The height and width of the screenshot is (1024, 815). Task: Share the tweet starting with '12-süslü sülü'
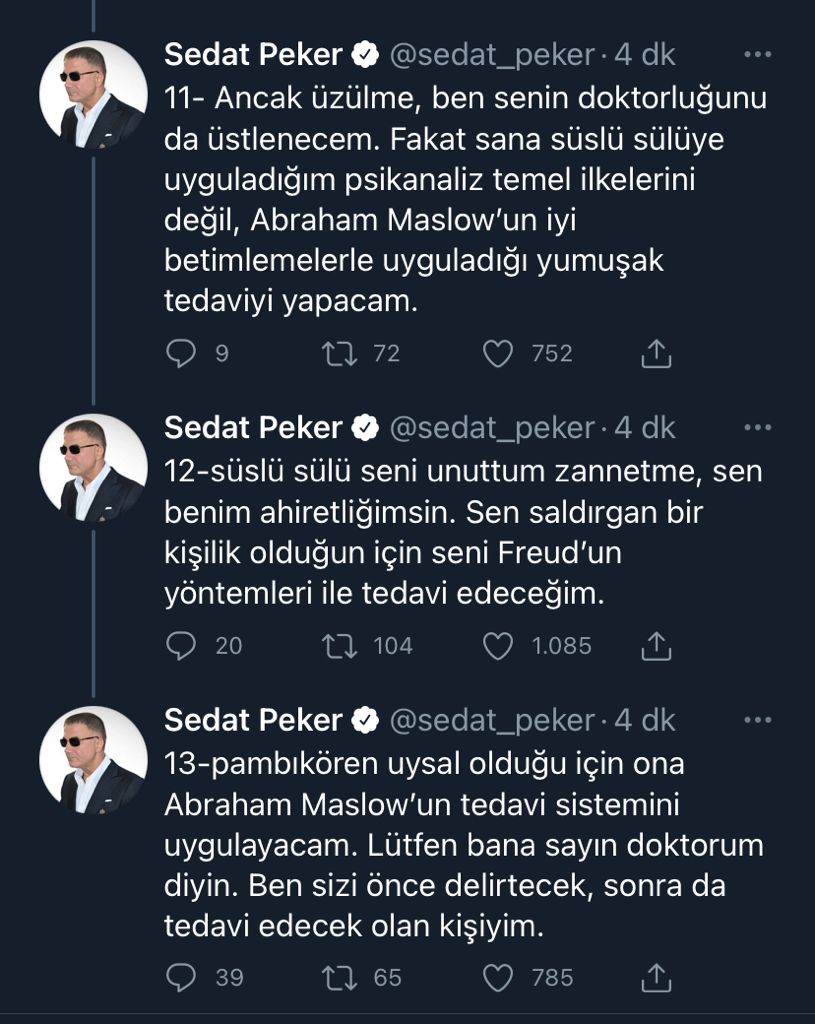click(655, 646)
